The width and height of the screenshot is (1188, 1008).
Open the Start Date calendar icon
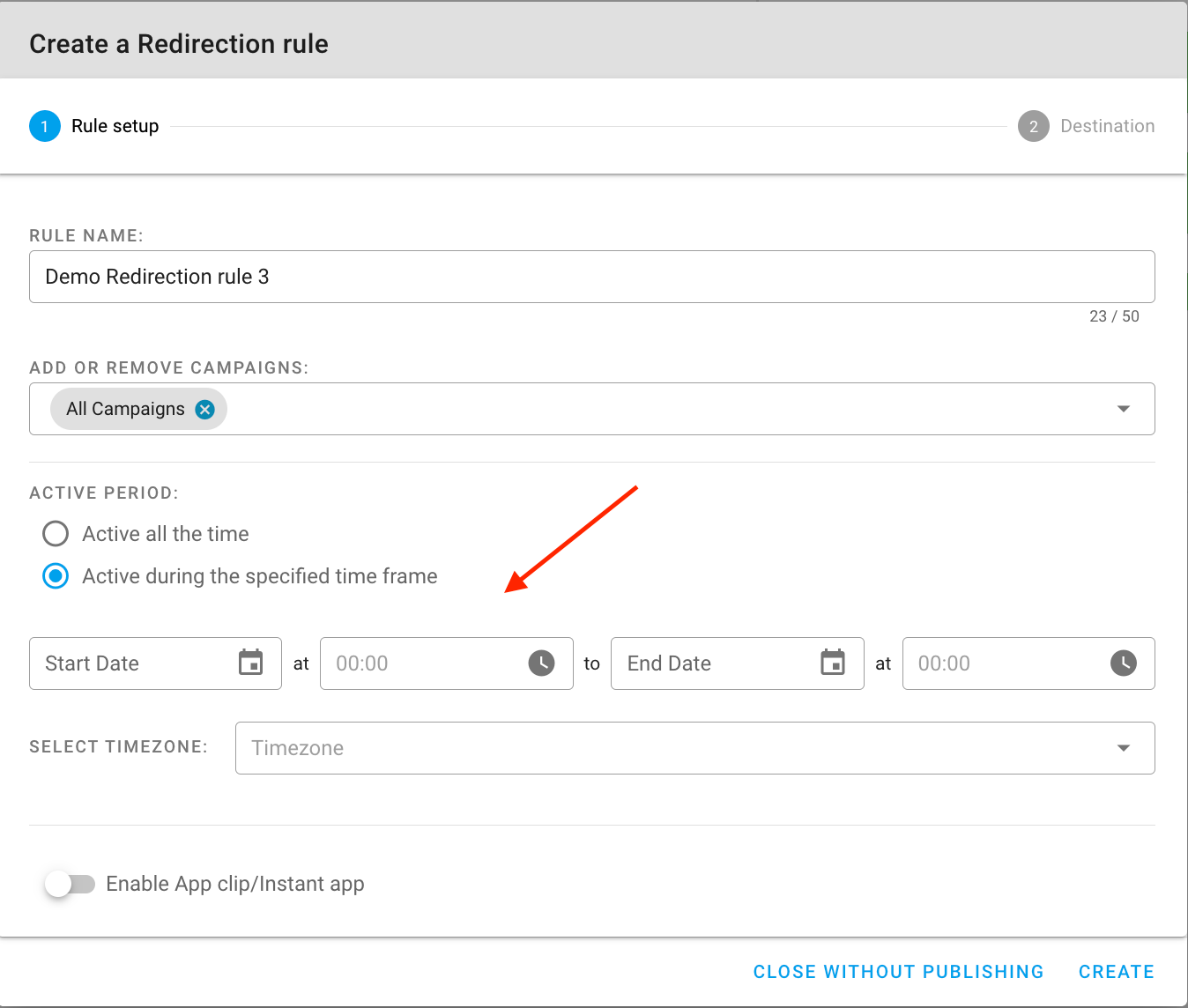coord(251,663)
